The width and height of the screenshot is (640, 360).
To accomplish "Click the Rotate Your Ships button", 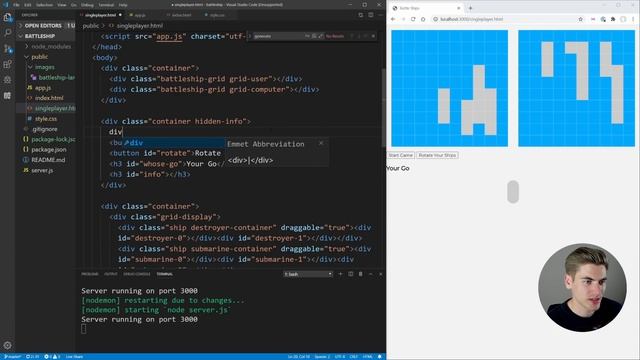I will pyautogui.click(x=437, y=155).
